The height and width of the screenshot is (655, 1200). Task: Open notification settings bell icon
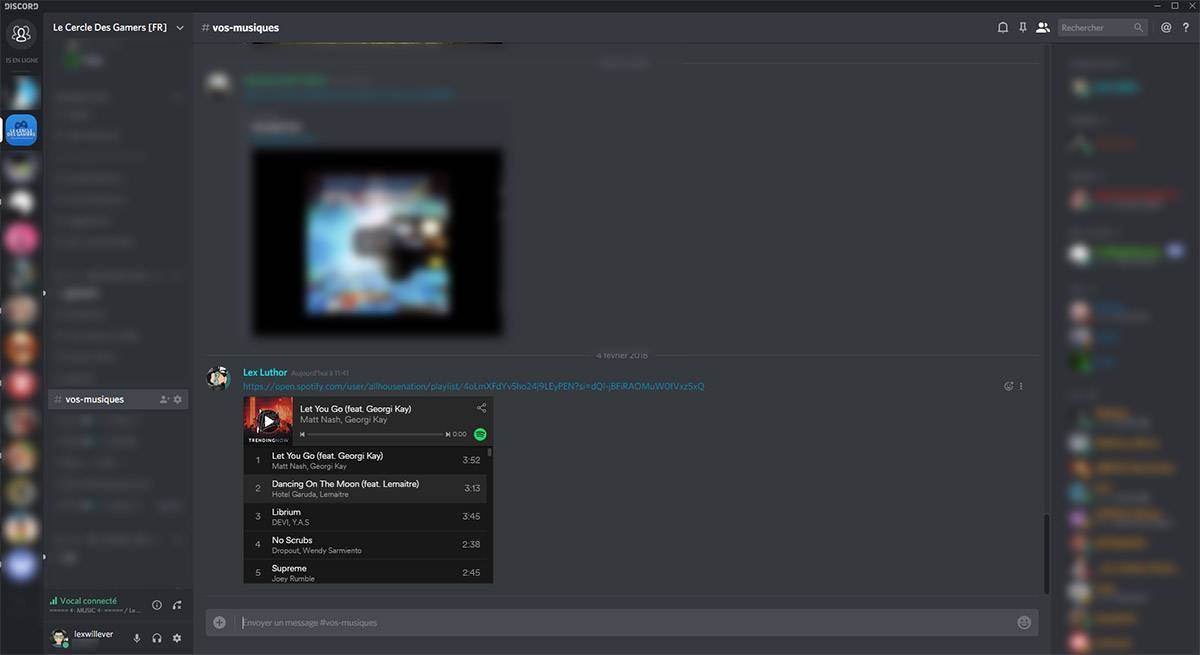click(1003, 28)
